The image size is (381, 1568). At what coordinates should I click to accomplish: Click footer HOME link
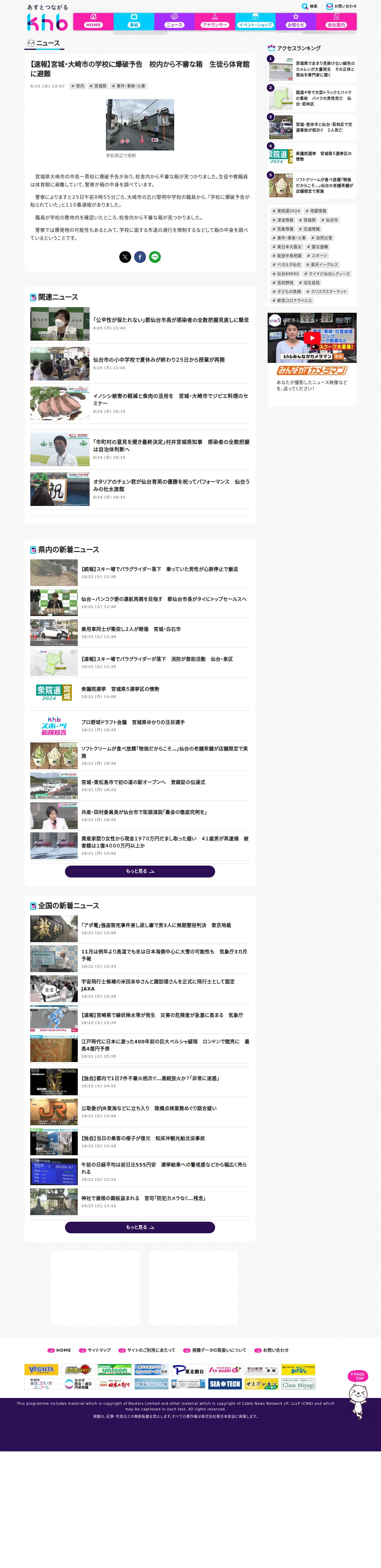(x=60, y=1350)
